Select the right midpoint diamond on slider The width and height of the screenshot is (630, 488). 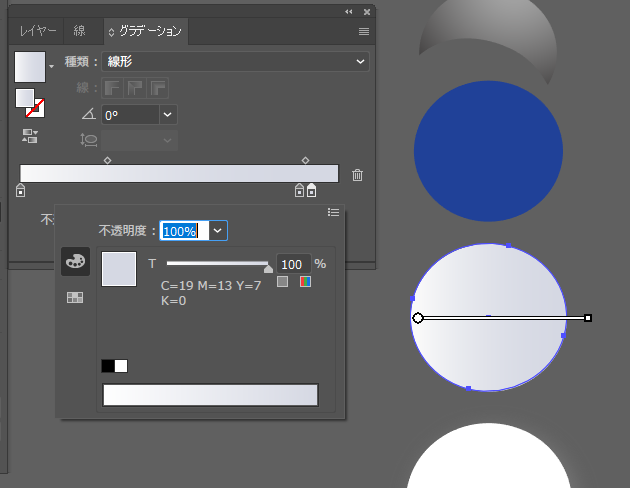pos(305,160)
